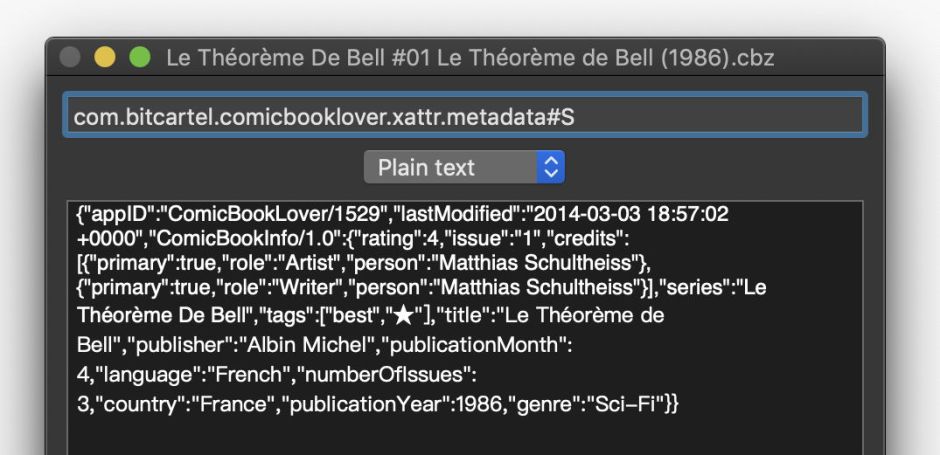Open the Plain text format dropdown
This screenshot has width=940, height=455.
[464, 167]
